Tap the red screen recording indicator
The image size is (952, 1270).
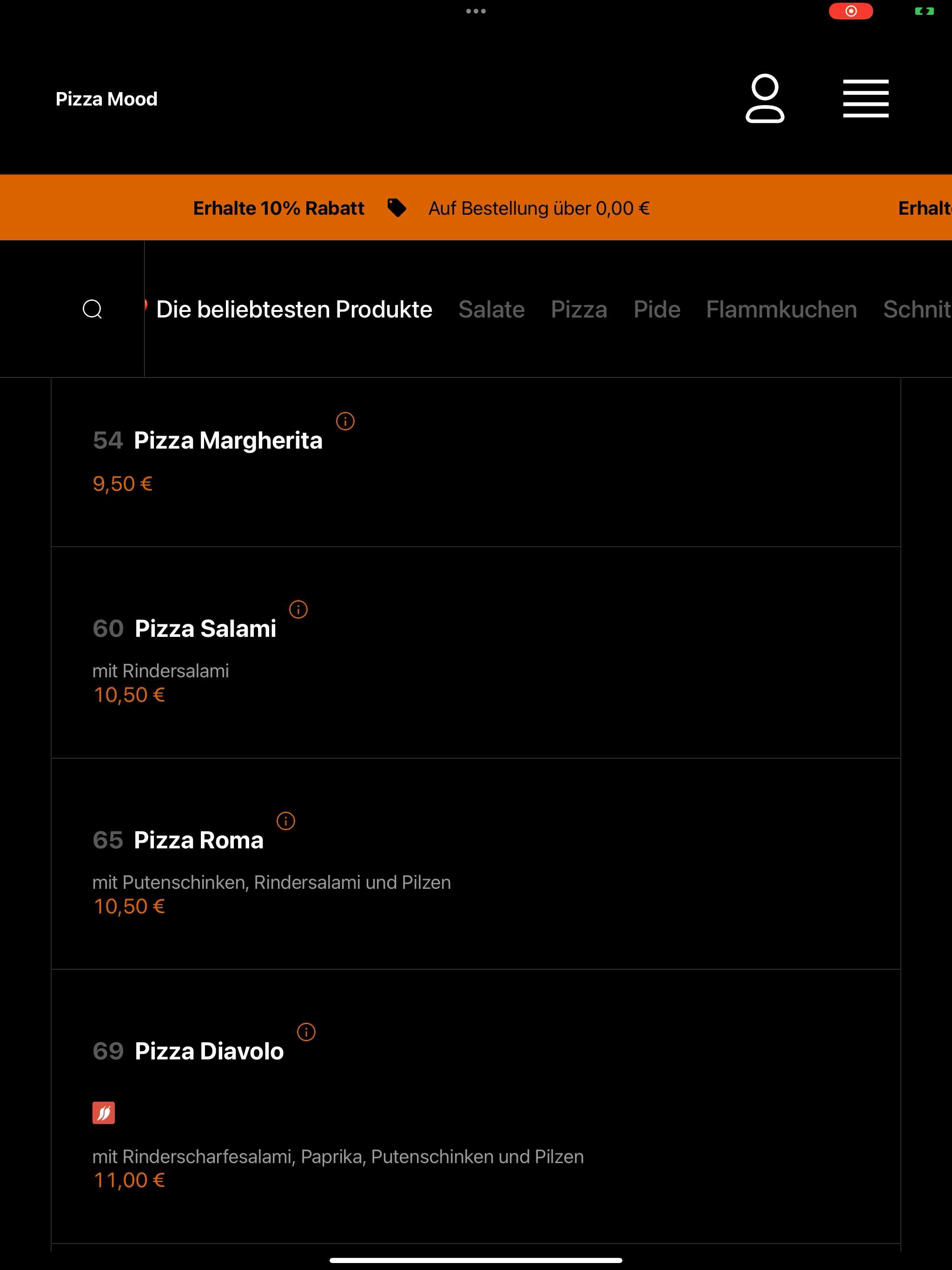[x=851, y=11]
